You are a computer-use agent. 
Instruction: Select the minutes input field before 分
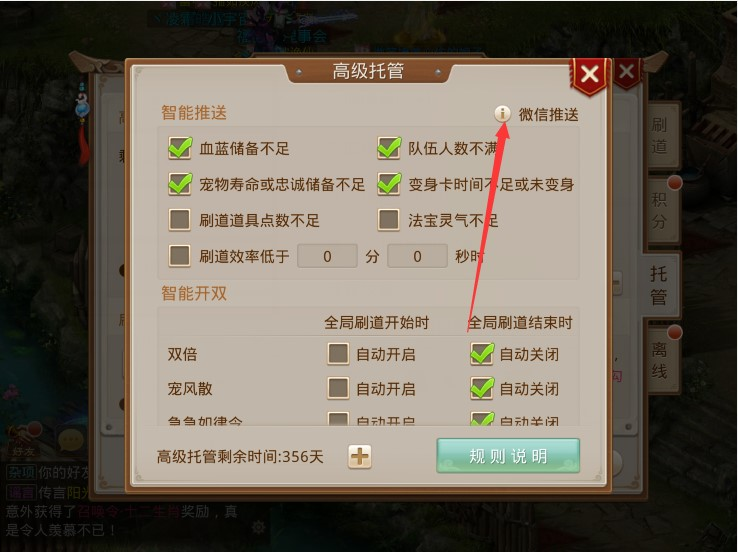coord(327,256)
